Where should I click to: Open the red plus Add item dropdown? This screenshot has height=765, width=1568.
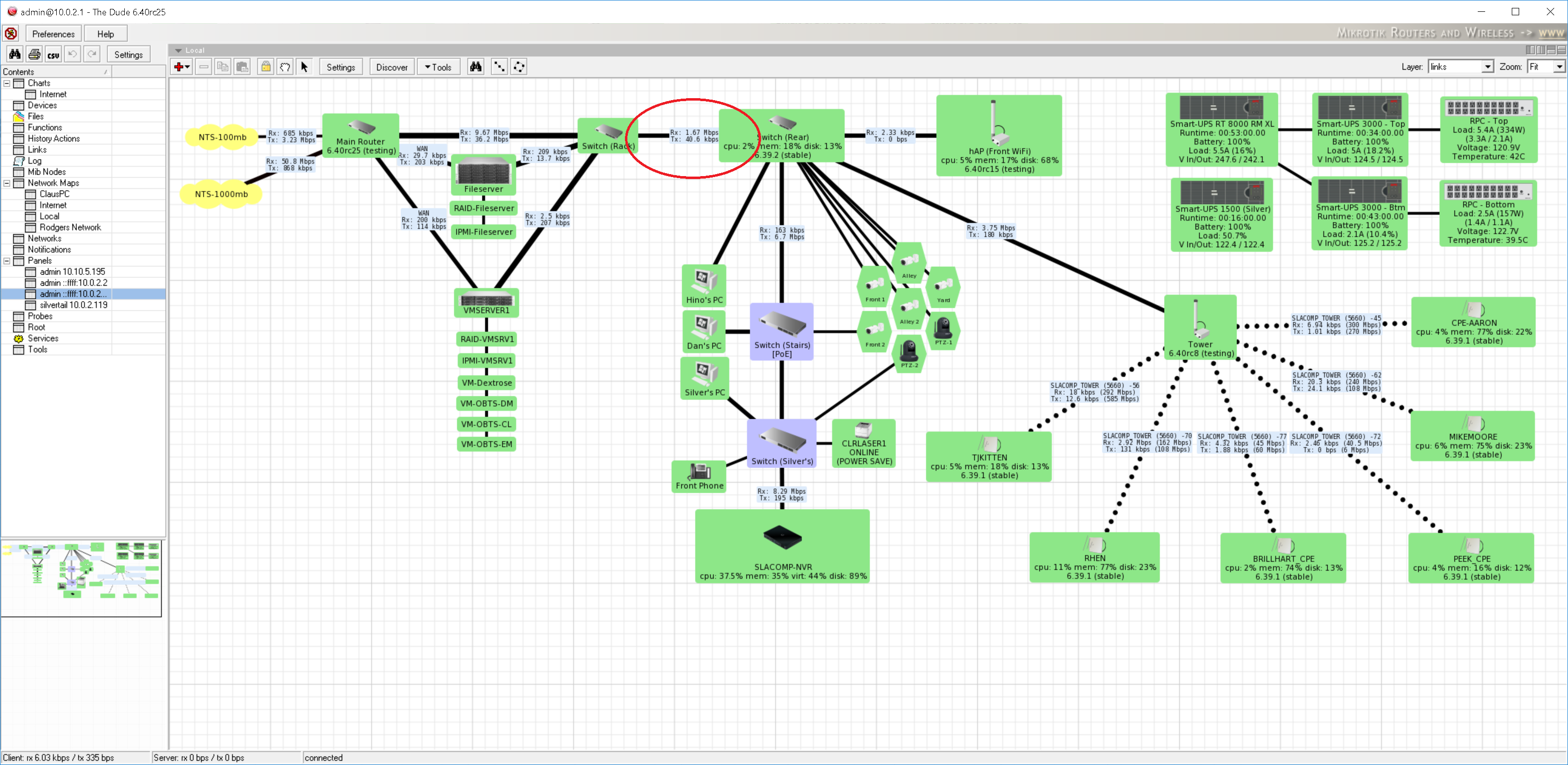pyautogui.click(x=182, y=67)
